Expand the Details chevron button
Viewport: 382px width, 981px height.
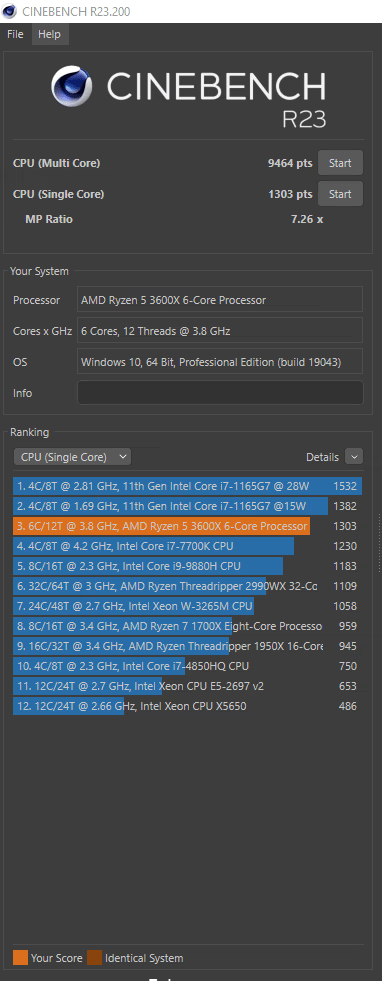click(x=354, y=457)
